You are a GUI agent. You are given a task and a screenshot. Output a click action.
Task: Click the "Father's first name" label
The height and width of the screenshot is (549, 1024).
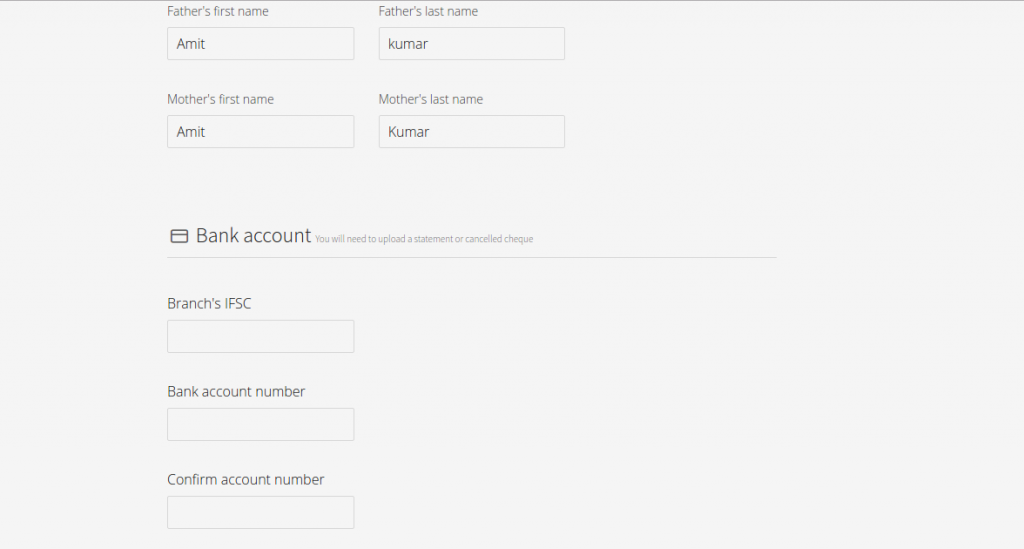pos(217,11)
